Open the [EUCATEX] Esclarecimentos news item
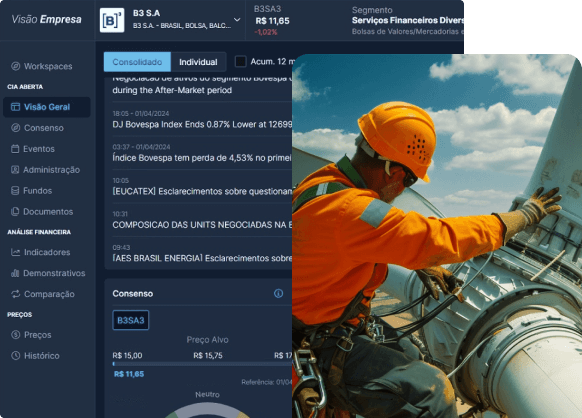The height and width of the screenshot is (418, 582). tap(202, 186)
